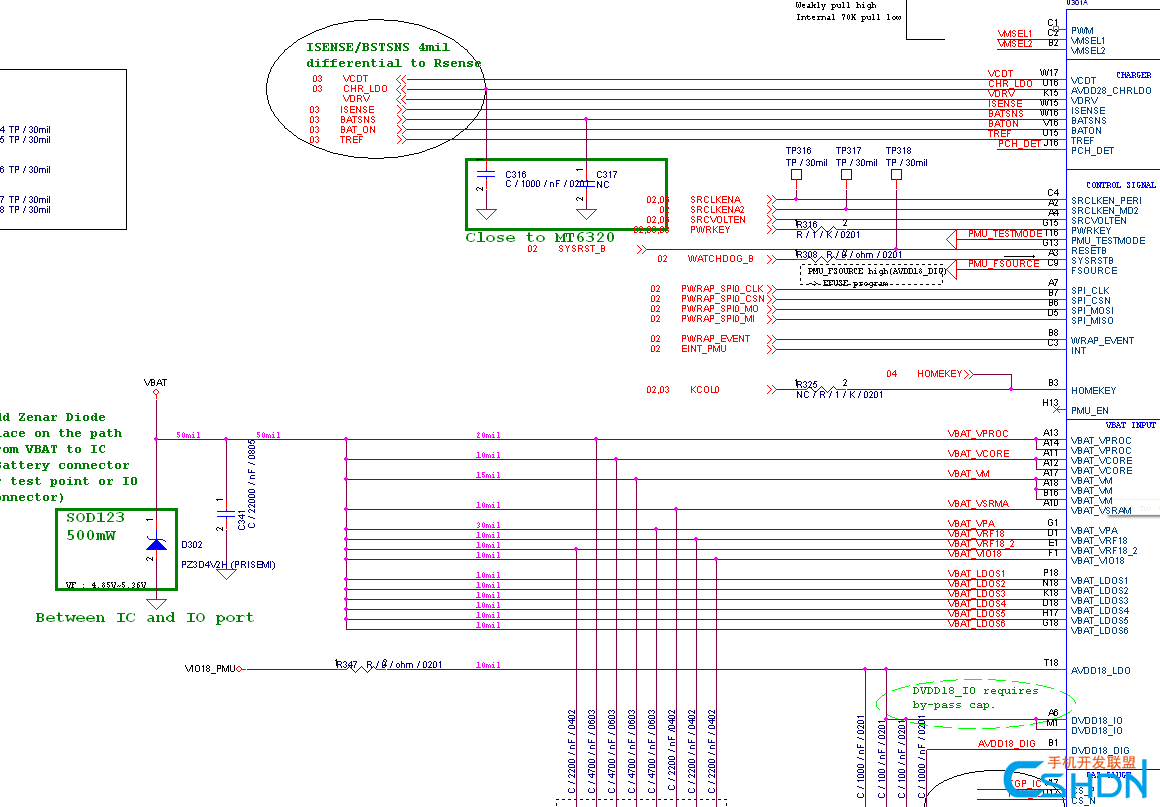Click the blue 'WRAP_EVENT' pin name

[x=1102, y=341]
